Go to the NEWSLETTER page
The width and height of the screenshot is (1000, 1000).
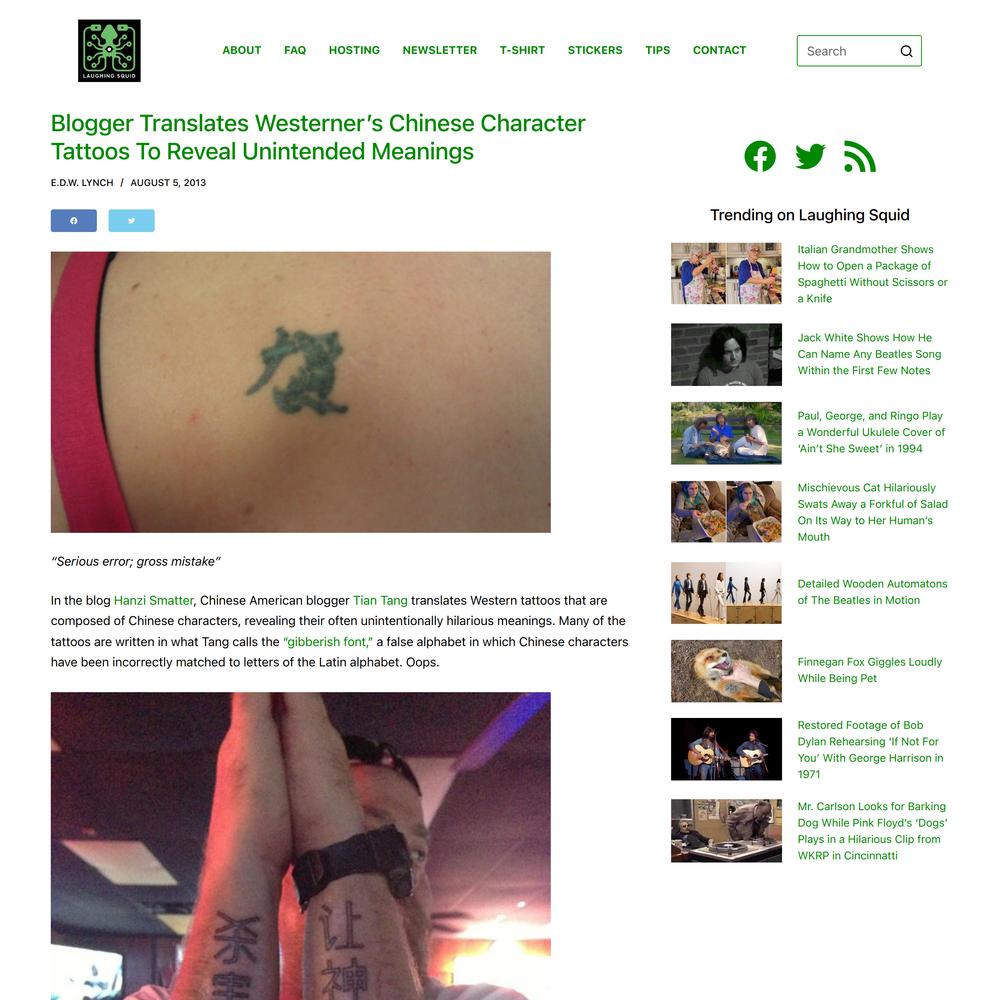pyautogui.click(x=439, y=50)
